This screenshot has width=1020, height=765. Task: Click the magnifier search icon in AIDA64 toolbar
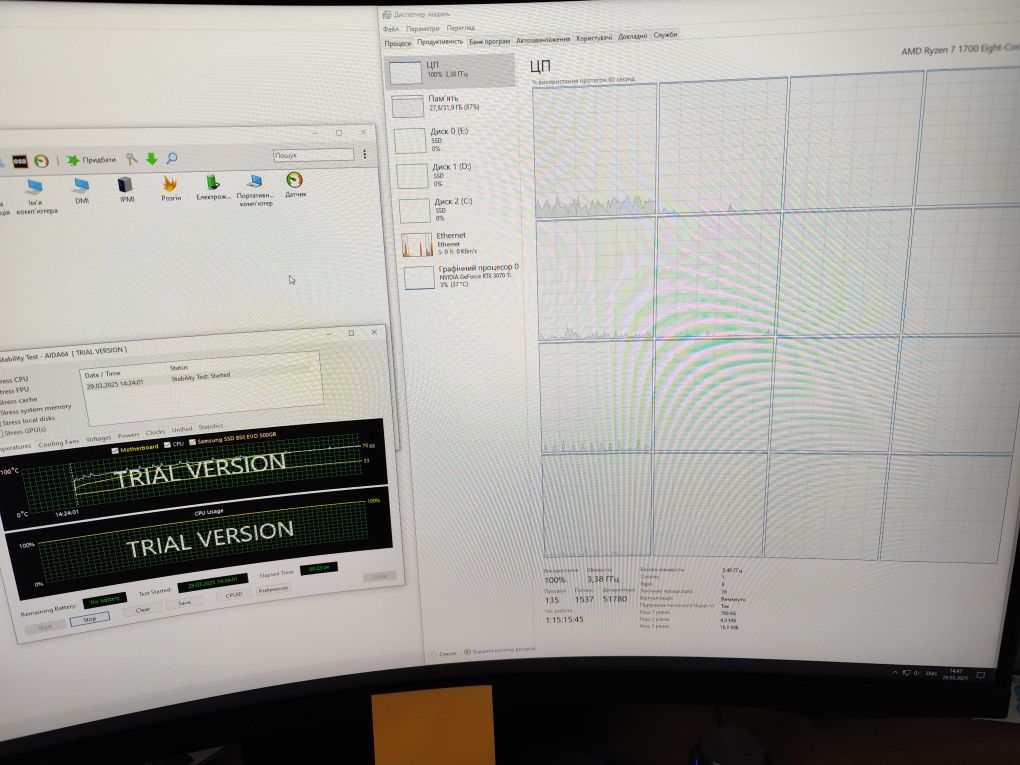pos(172,157)
